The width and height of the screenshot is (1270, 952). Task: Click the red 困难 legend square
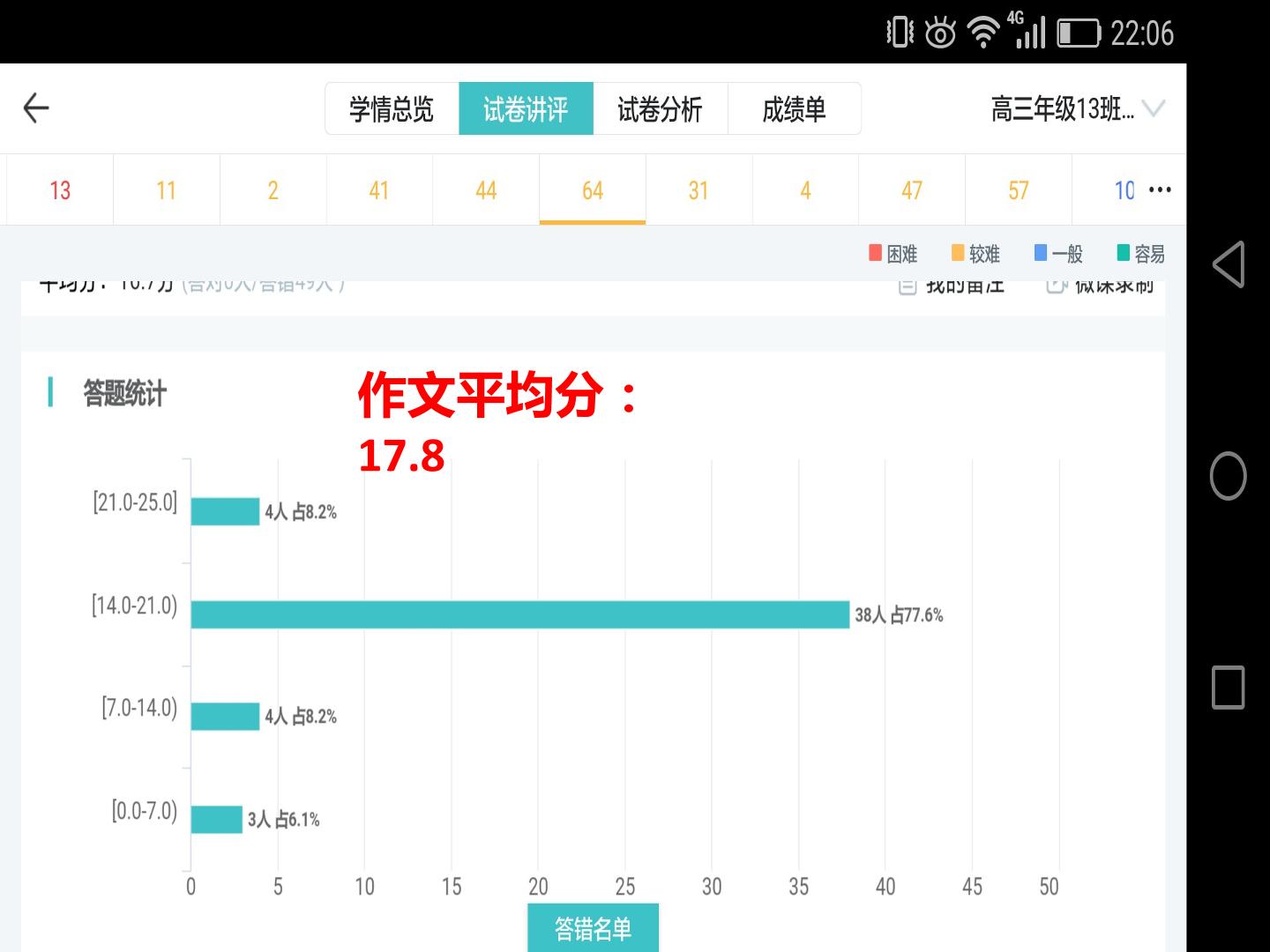(x=875, y=253)
